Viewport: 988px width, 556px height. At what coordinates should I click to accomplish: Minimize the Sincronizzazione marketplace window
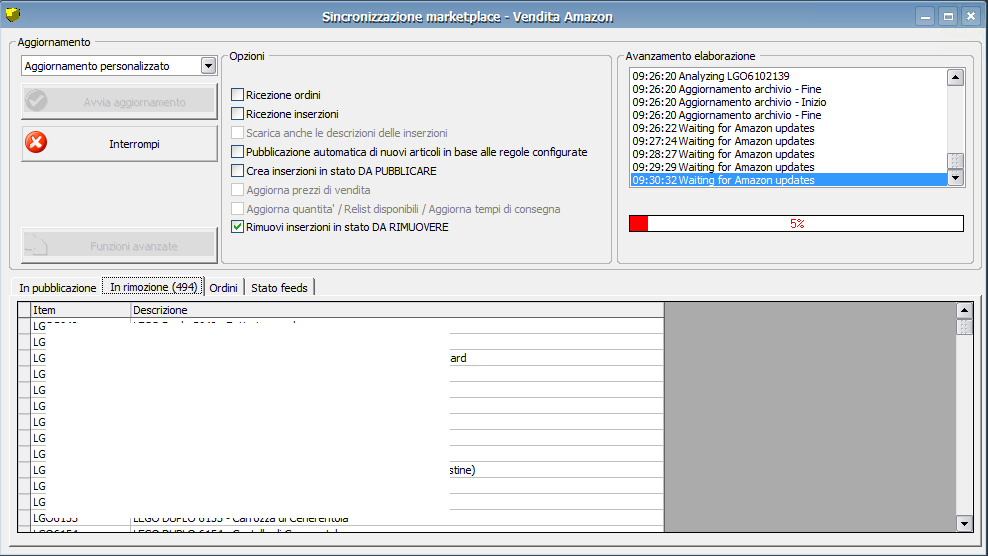[x=925, y=16]
